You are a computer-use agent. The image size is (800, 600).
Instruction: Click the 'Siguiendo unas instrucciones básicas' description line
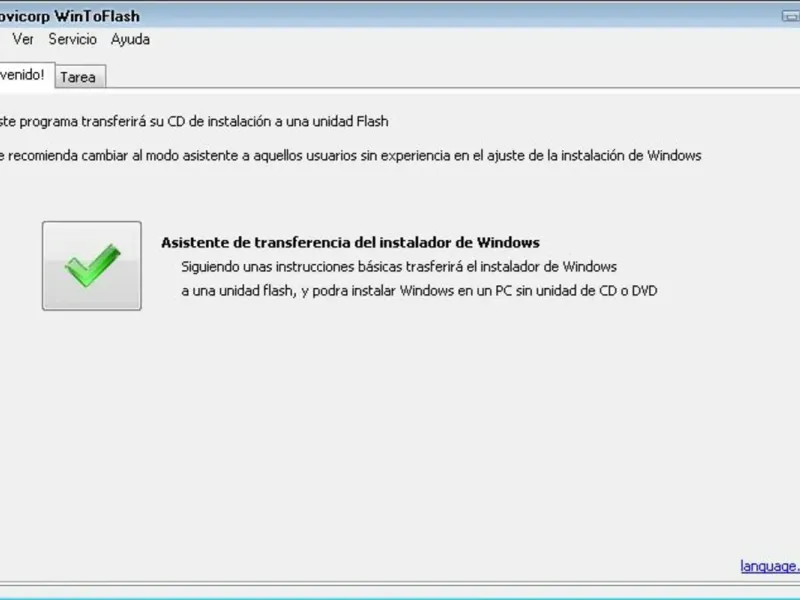coord(399,266)
